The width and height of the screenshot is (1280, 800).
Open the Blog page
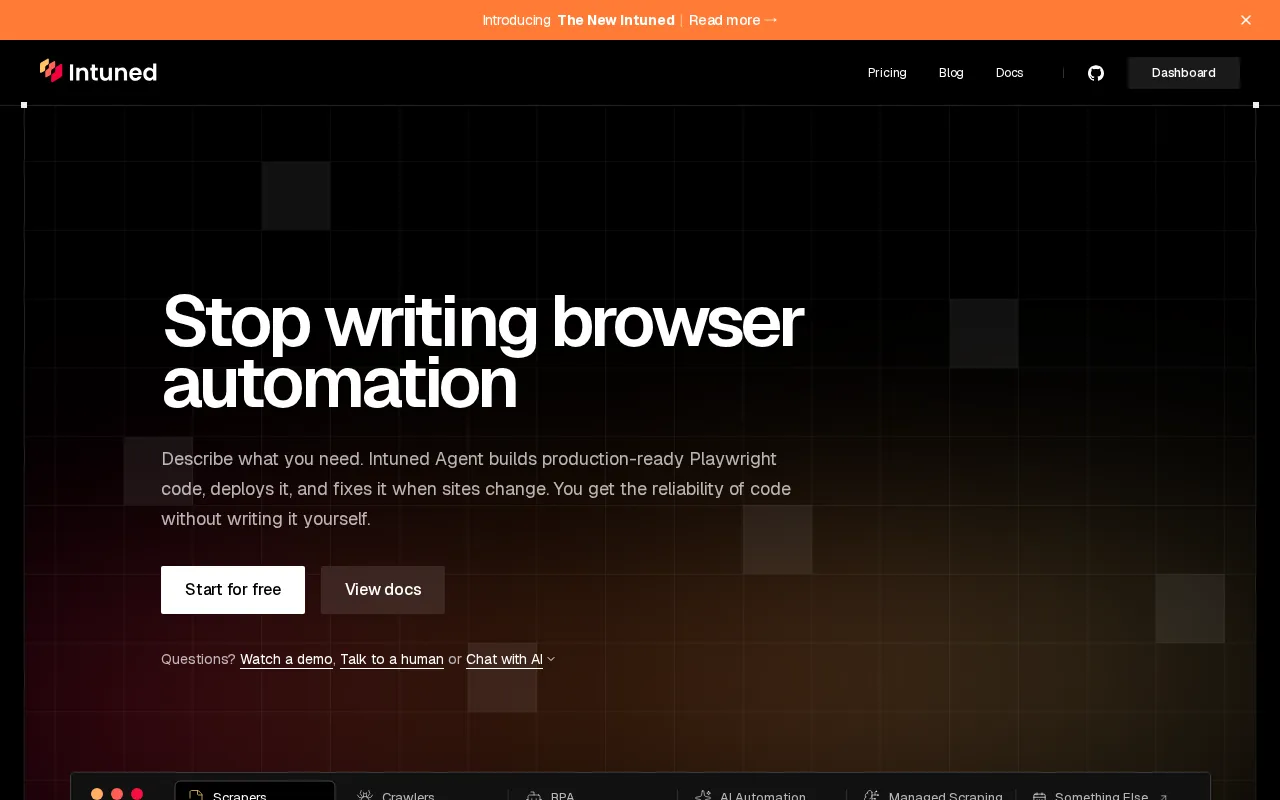951,73
